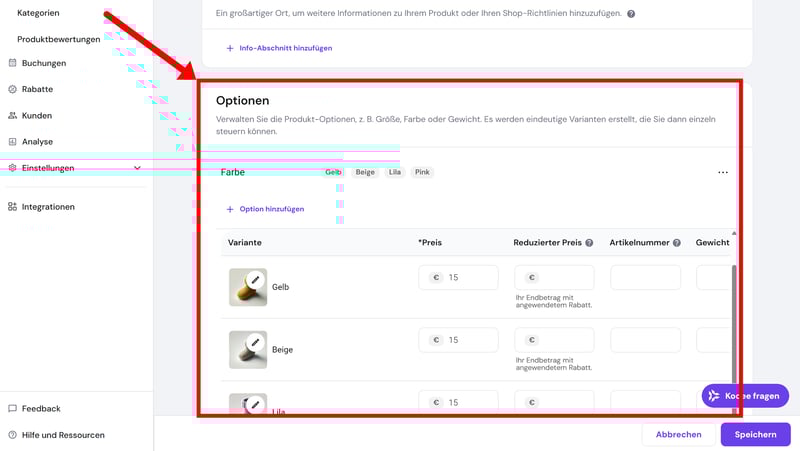The width and height of the screenshot is (800, 451).
Task: Open the Kunden section
Action: 37,115
